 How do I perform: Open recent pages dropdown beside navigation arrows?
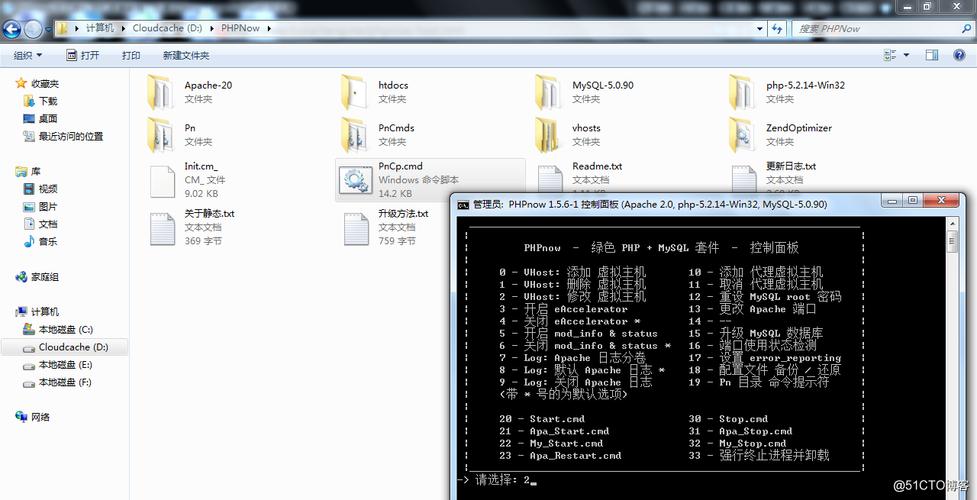click(48, 29)
